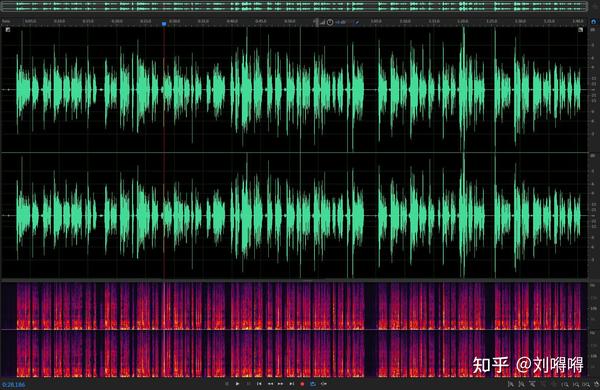Image resolution: width=600 pixels, height=390 pixels.
Task: Click the Zoom In Amplitude icon
Action: point(510,384)
